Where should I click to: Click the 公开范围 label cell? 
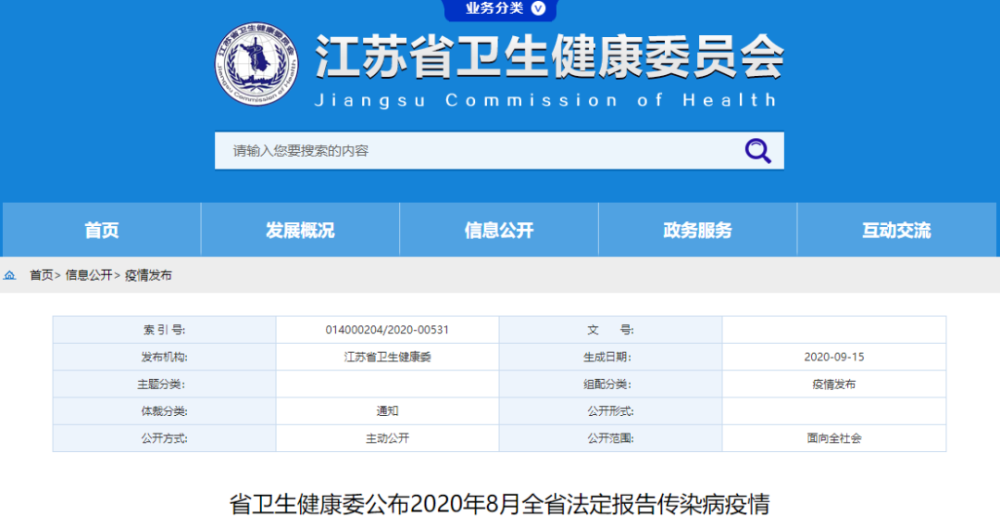point(610,438)
